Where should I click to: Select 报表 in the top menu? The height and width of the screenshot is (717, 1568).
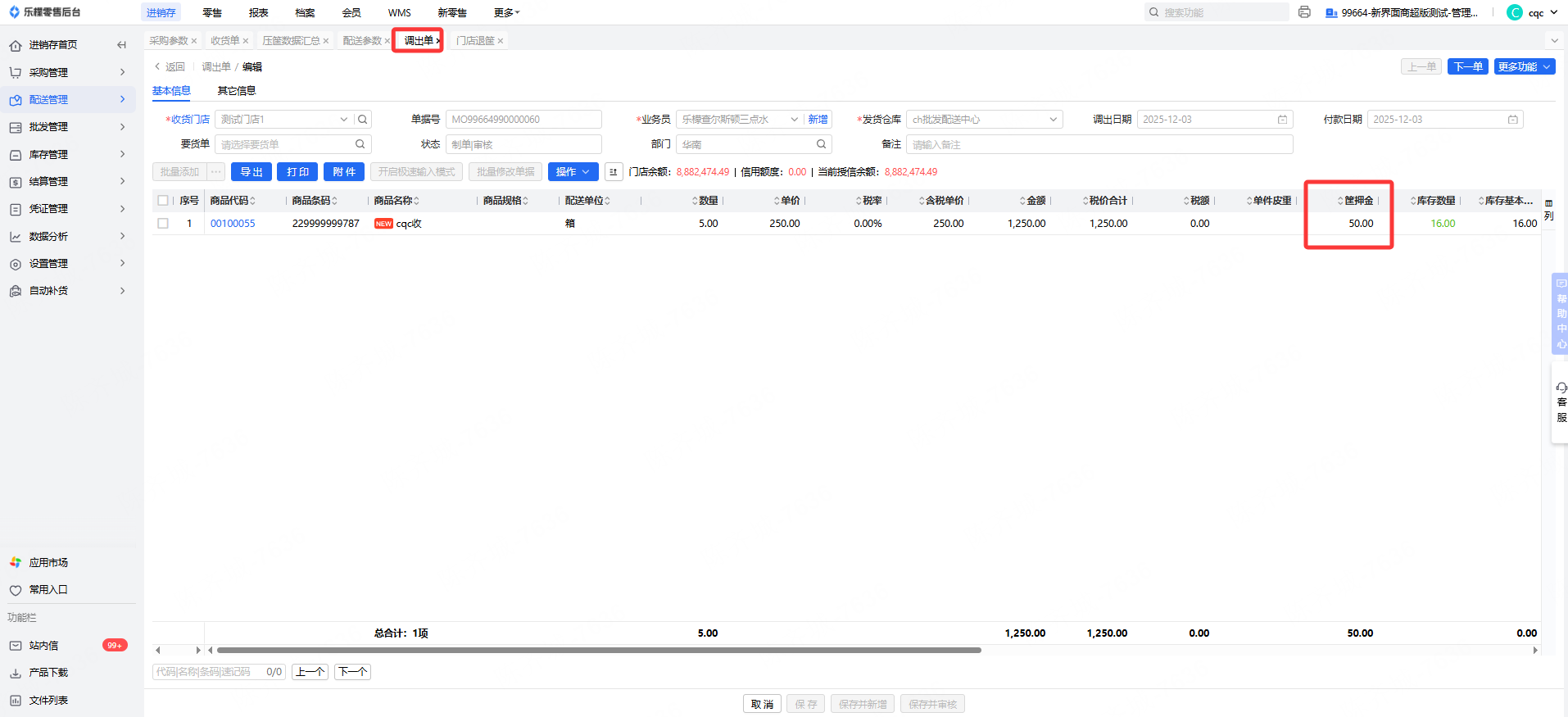(259, 12)
